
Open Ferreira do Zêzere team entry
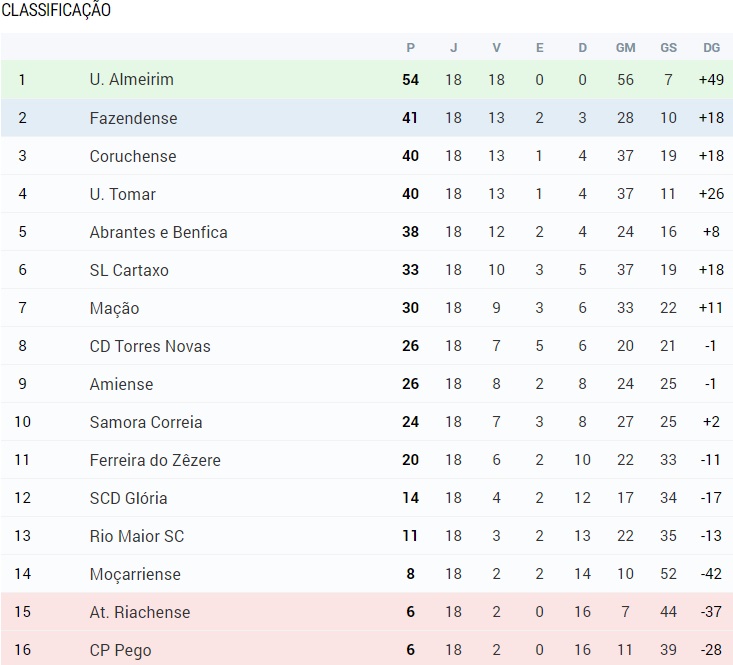pos(155,460)
